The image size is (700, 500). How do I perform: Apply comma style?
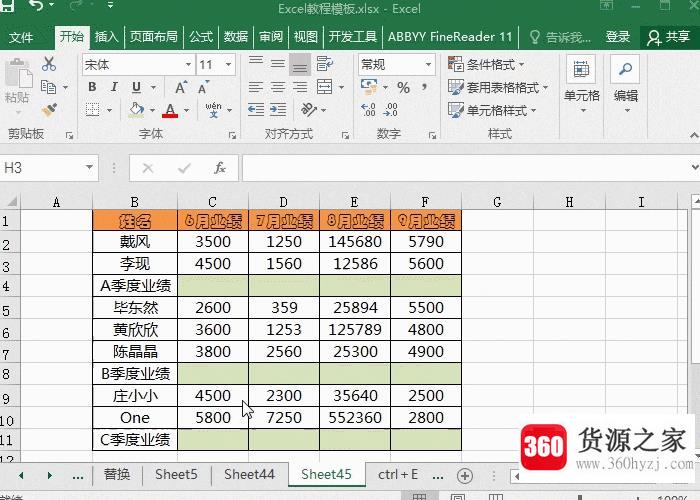click(424, 87)
